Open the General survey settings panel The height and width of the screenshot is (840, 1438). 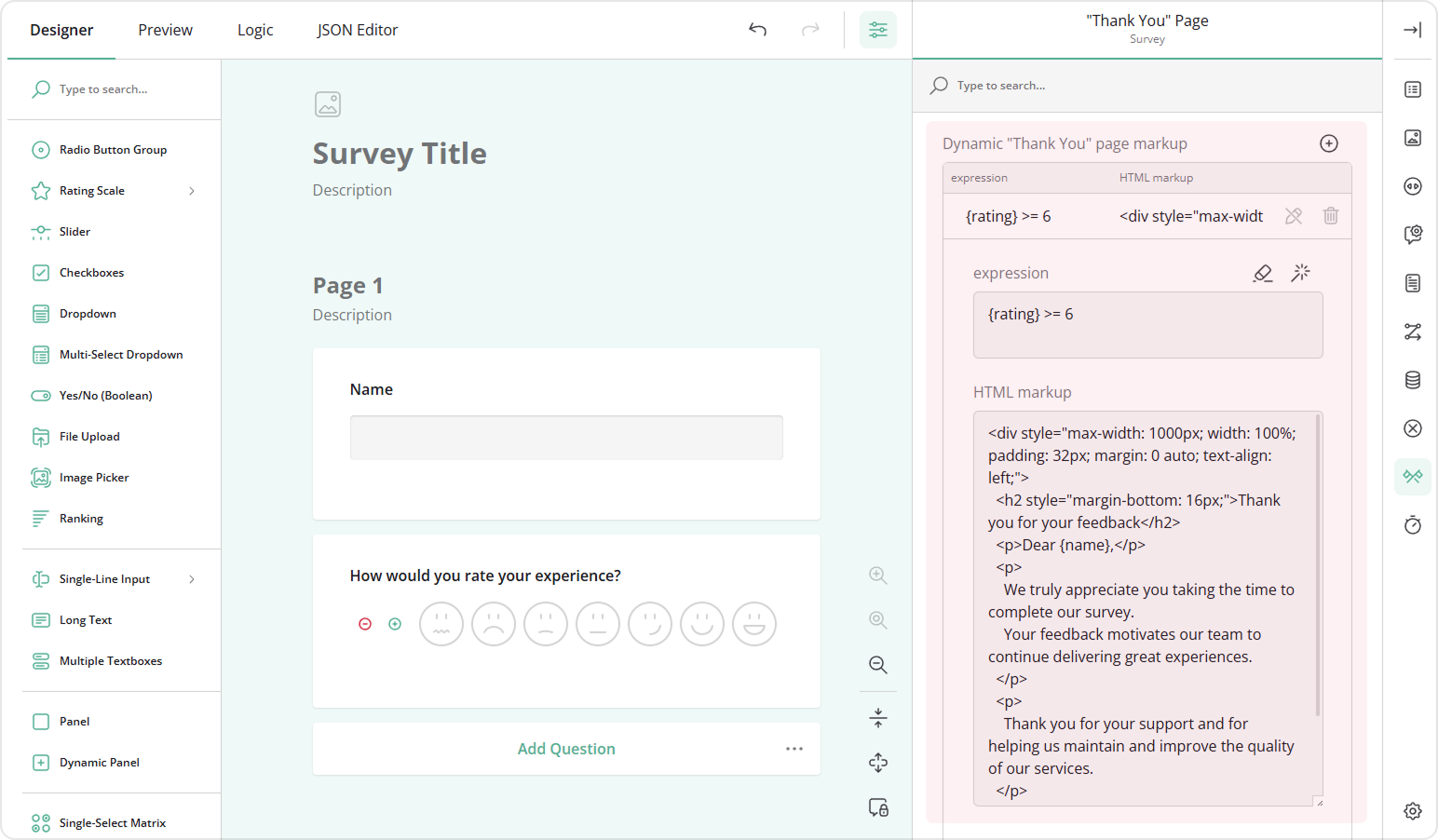coord(1412,89)
